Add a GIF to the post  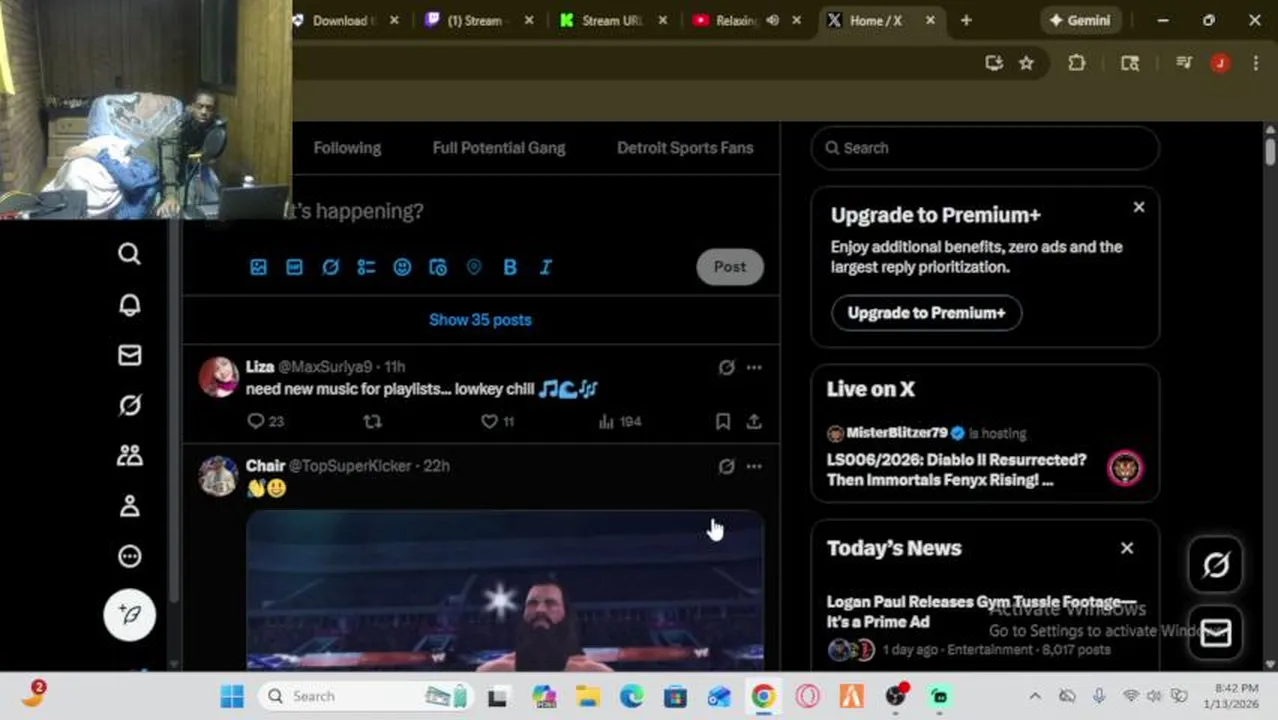294,267
